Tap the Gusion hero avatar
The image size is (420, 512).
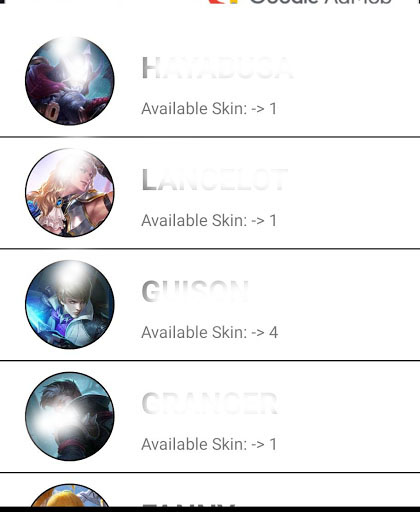pos(70,304)
